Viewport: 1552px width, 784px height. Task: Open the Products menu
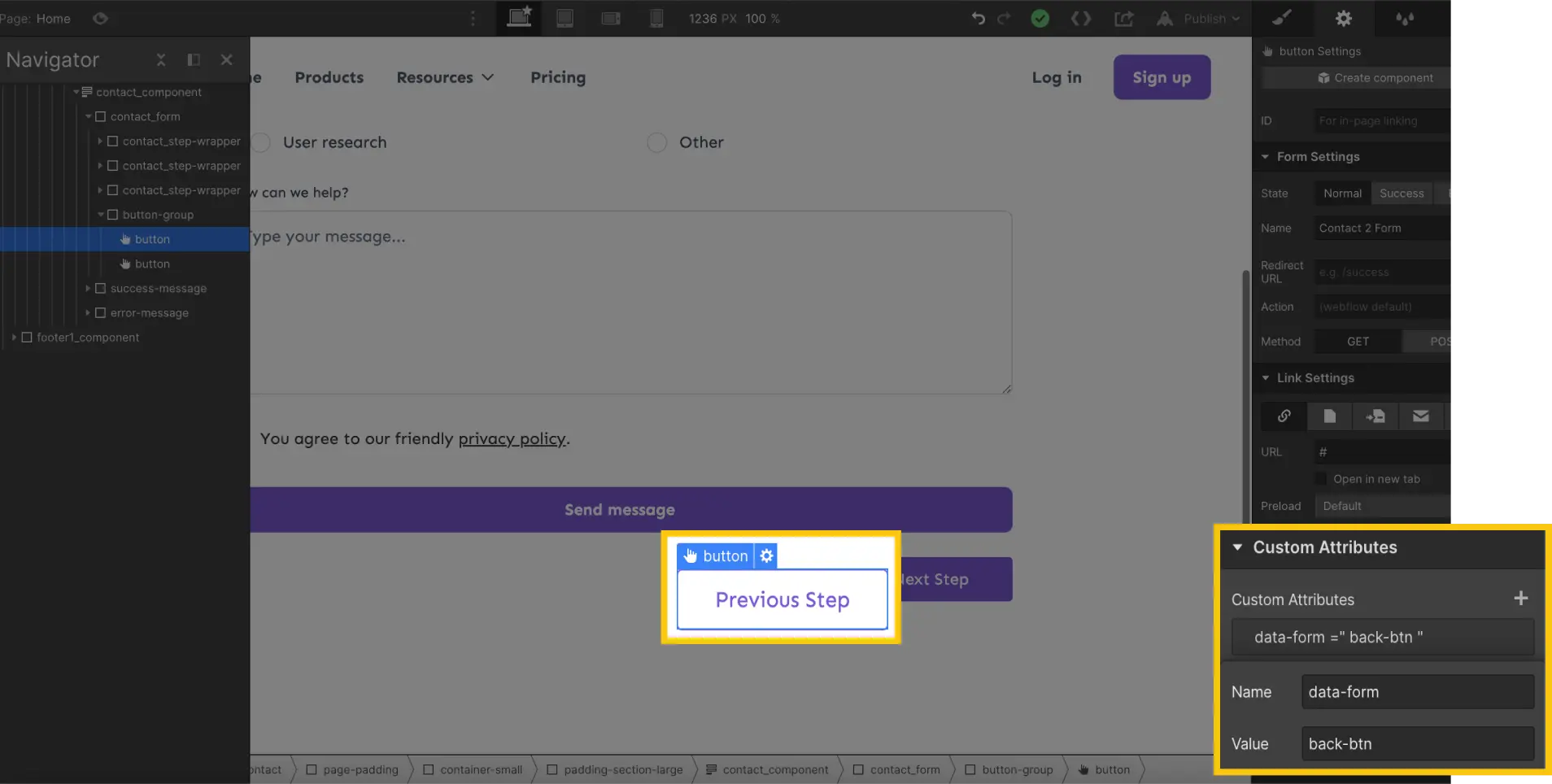tap(329, 77)
